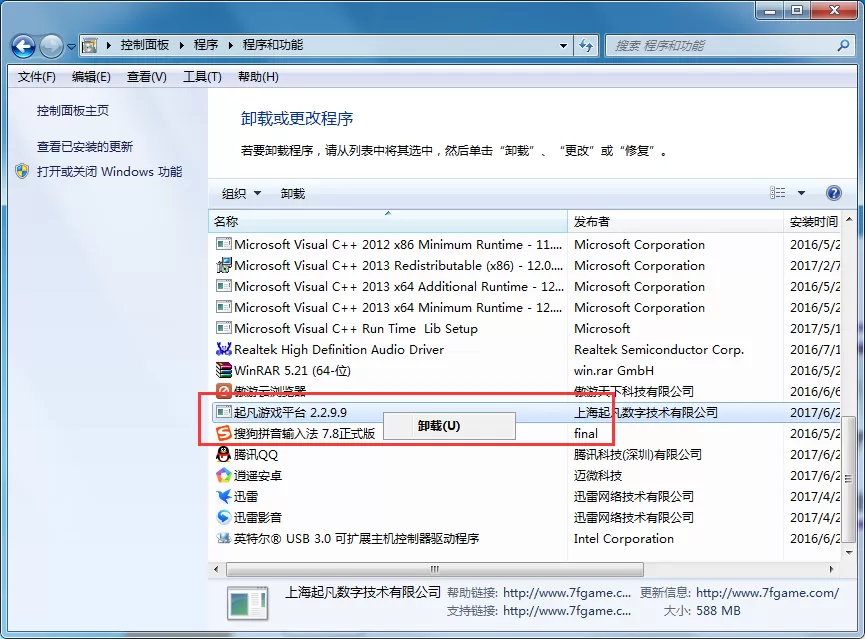Screen dimensions: 865x639
Task: Open recent pages dropdown beside the Forward arrow
Action: tap(72, 47)
